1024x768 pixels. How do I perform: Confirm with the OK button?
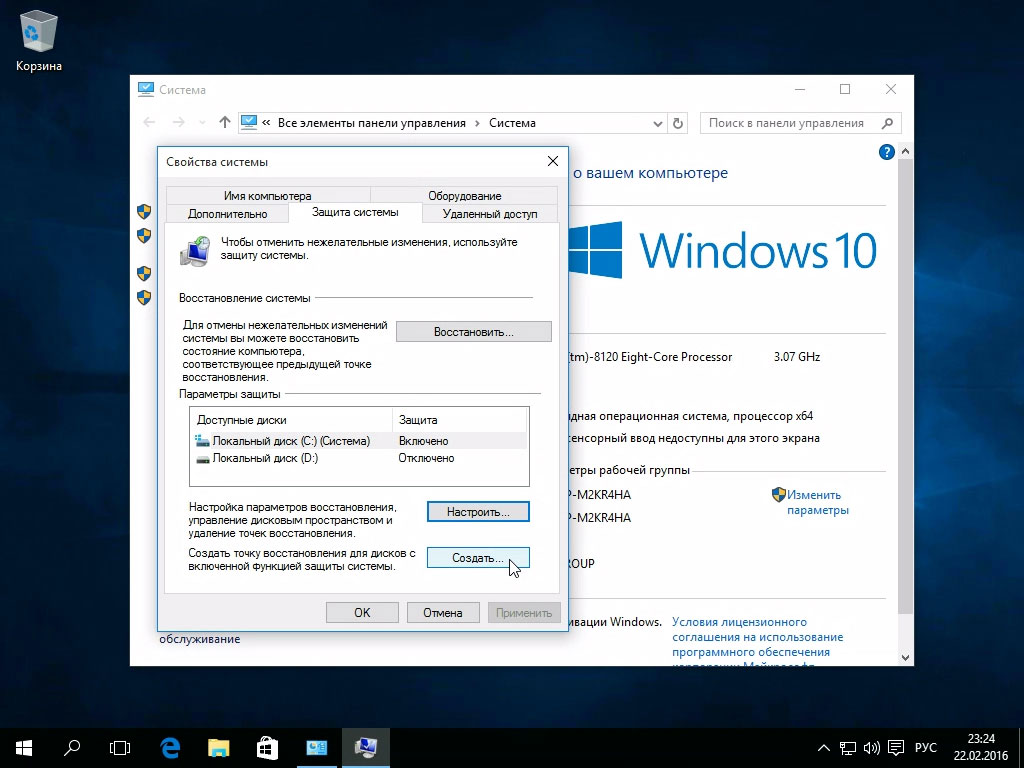[362, 613]
